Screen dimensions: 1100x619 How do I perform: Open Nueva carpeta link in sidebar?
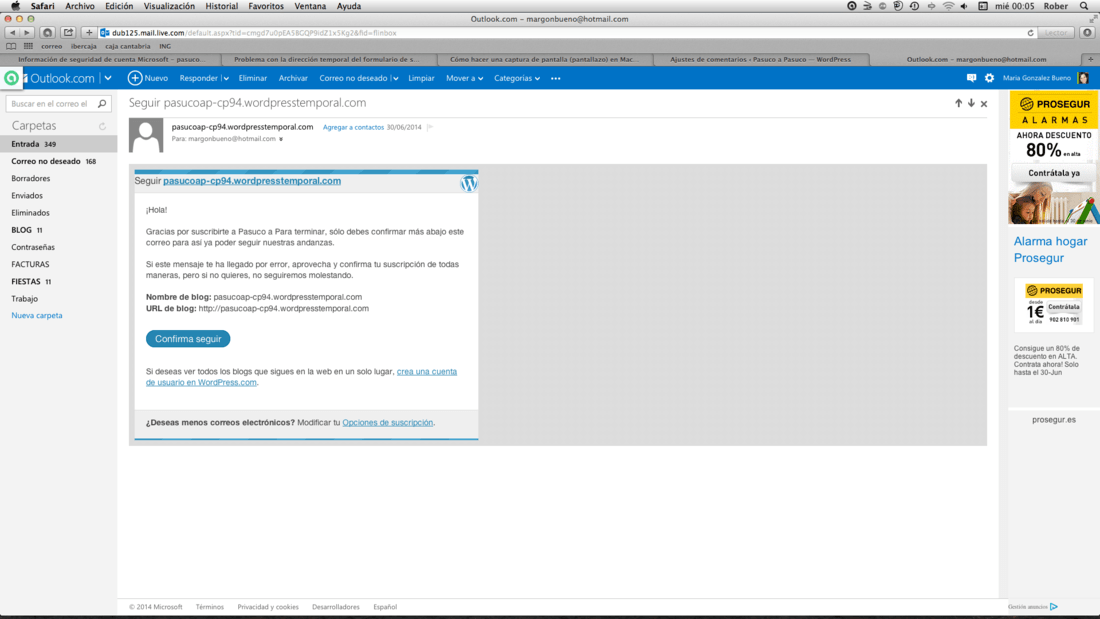36,316
